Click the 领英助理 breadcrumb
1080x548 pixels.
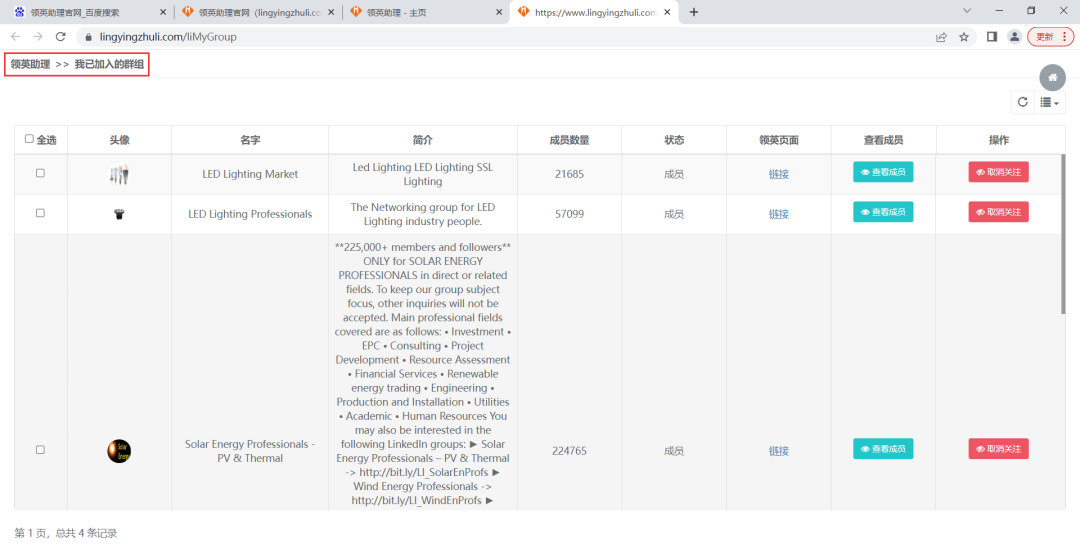click(x=30, y=64)
